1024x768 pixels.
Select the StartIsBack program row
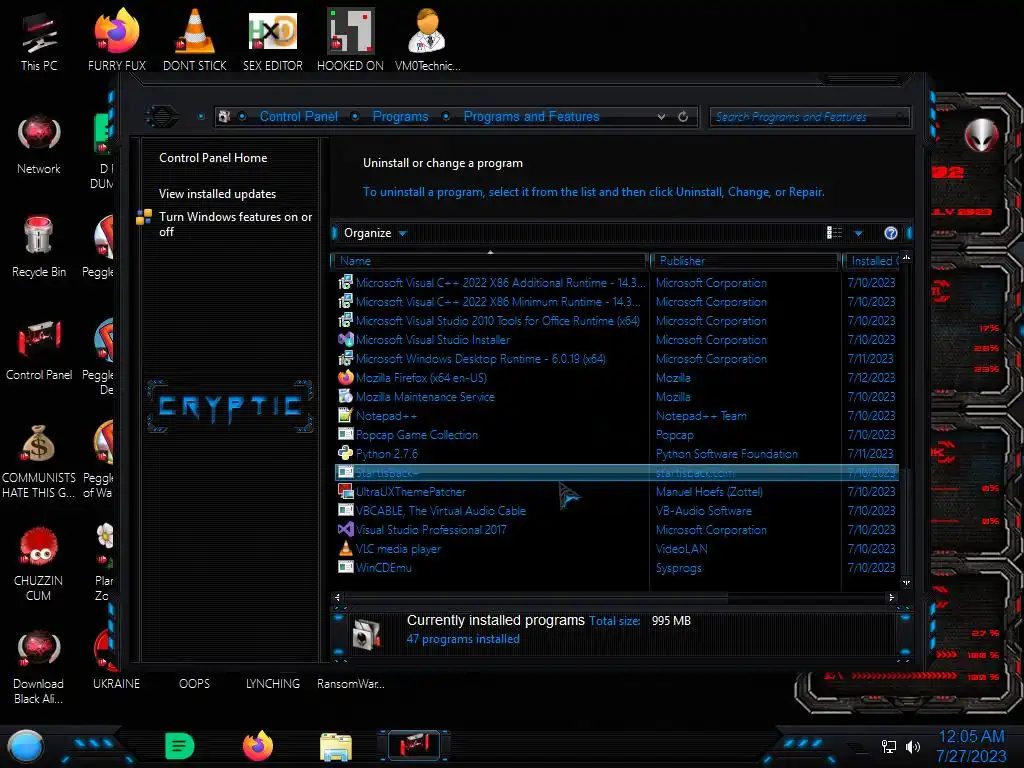pos(617,472)
